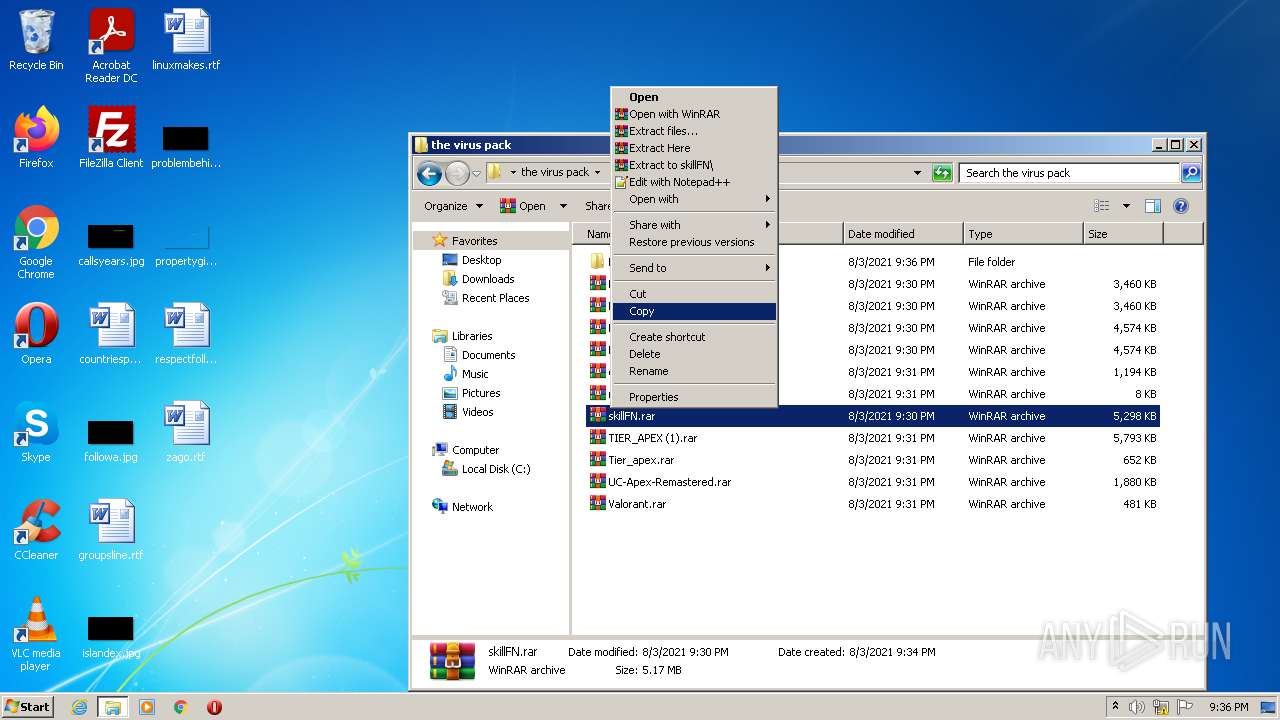The image size is (1280, 720).
Task: Open Downloads in navigation pane
Action: [488, 279]
